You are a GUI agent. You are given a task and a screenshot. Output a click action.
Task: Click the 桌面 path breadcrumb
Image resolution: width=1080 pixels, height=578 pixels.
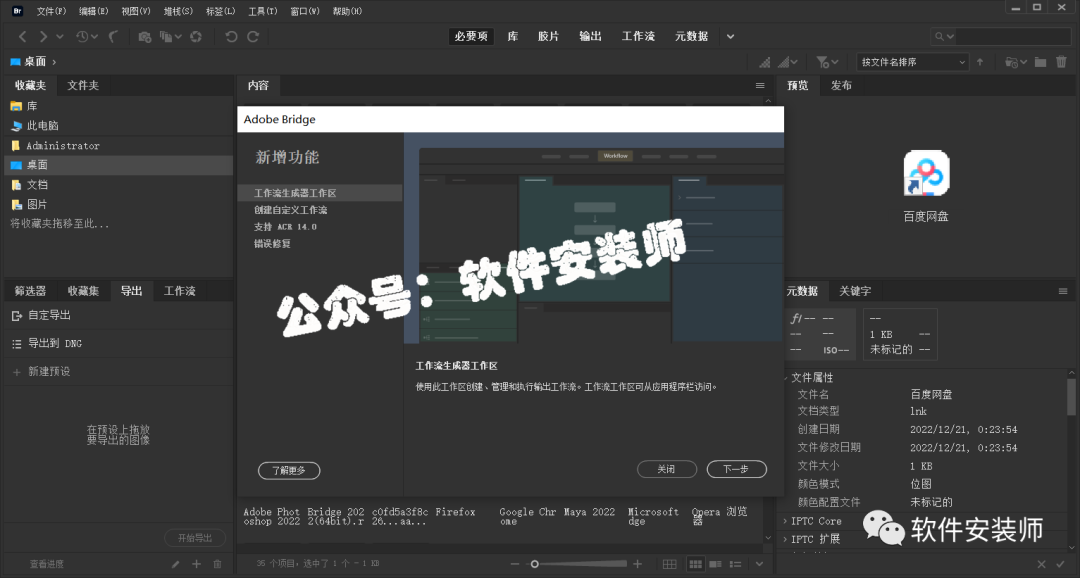35,62
